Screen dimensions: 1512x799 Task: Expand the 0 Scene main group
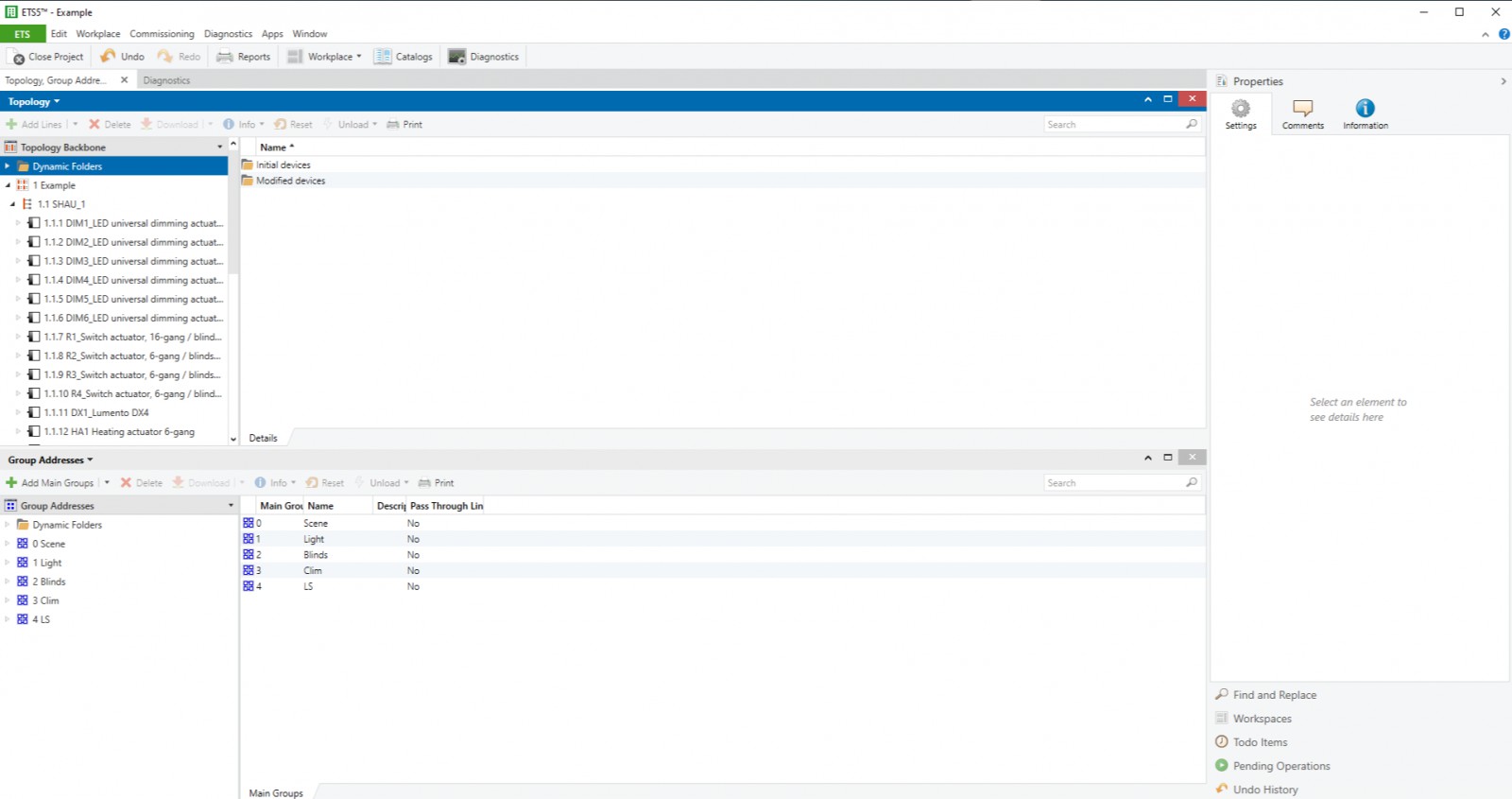8,544
